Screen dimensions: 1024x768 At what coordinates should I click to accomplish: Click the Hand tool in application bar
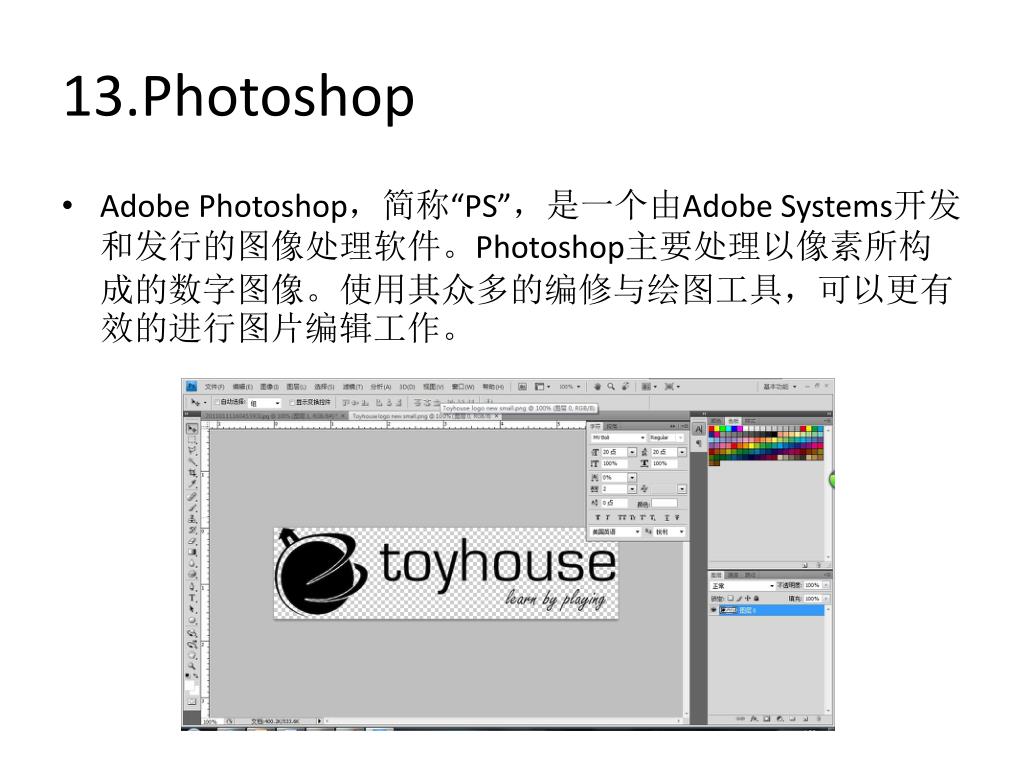point(598,387)
